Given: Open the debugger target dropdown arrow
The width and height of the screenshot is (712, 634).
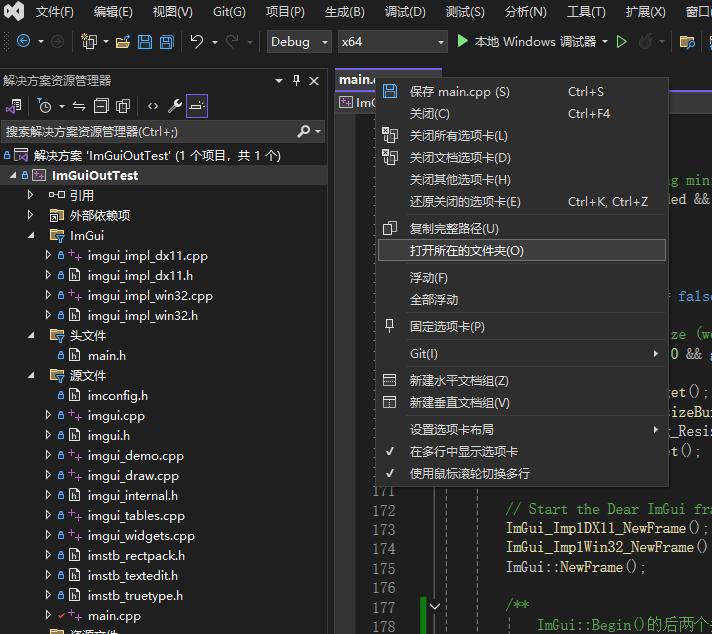Looking at the screenshot, I should [x=605, y=42].
